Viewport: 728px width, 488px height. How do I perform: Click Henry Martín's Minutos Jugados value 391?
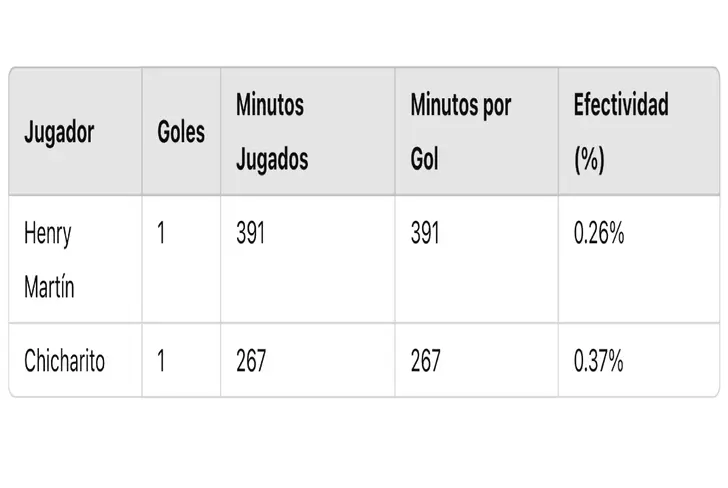(251, 234)
